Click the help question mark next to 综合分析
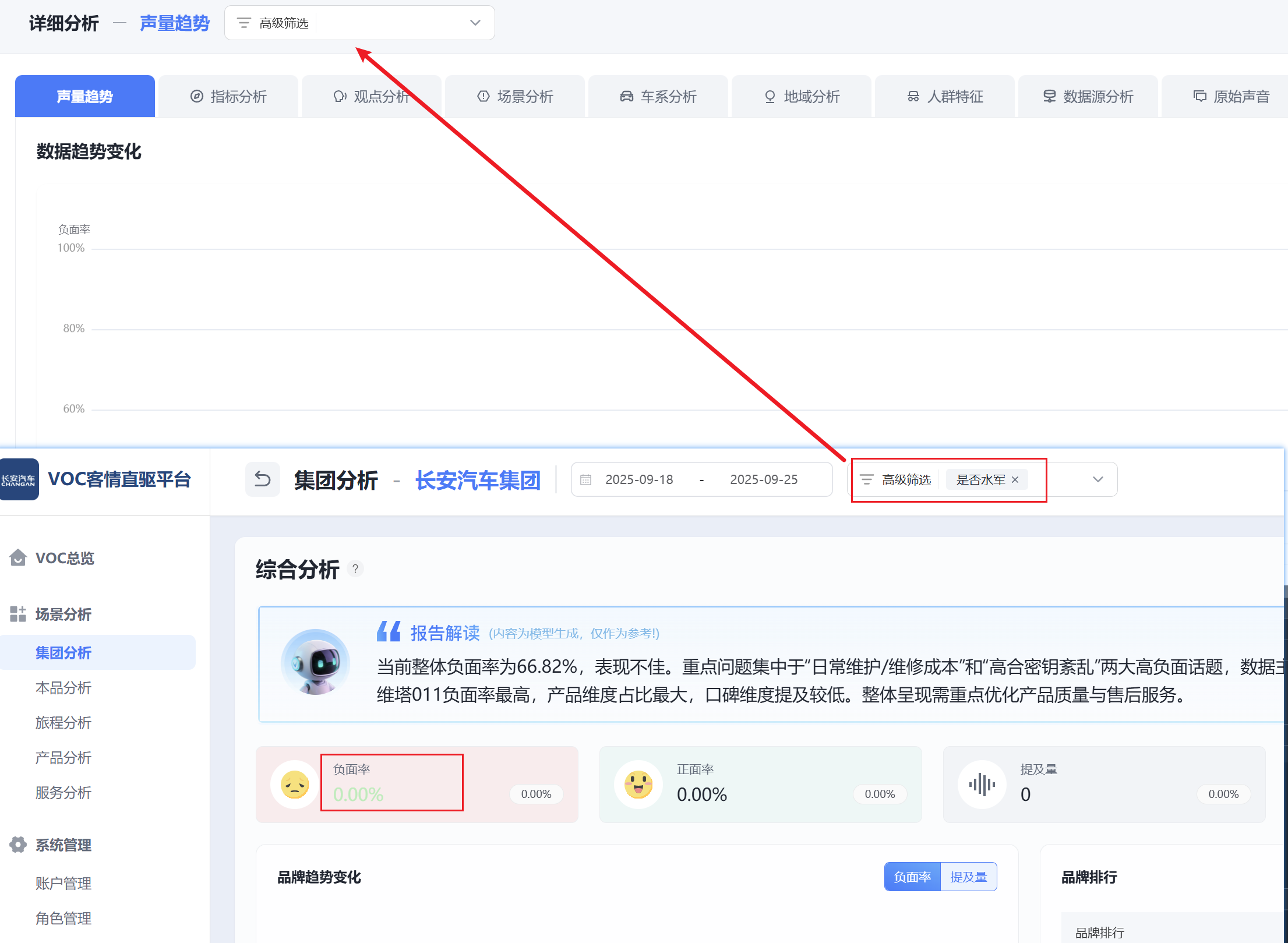 (x=355, y=569)
